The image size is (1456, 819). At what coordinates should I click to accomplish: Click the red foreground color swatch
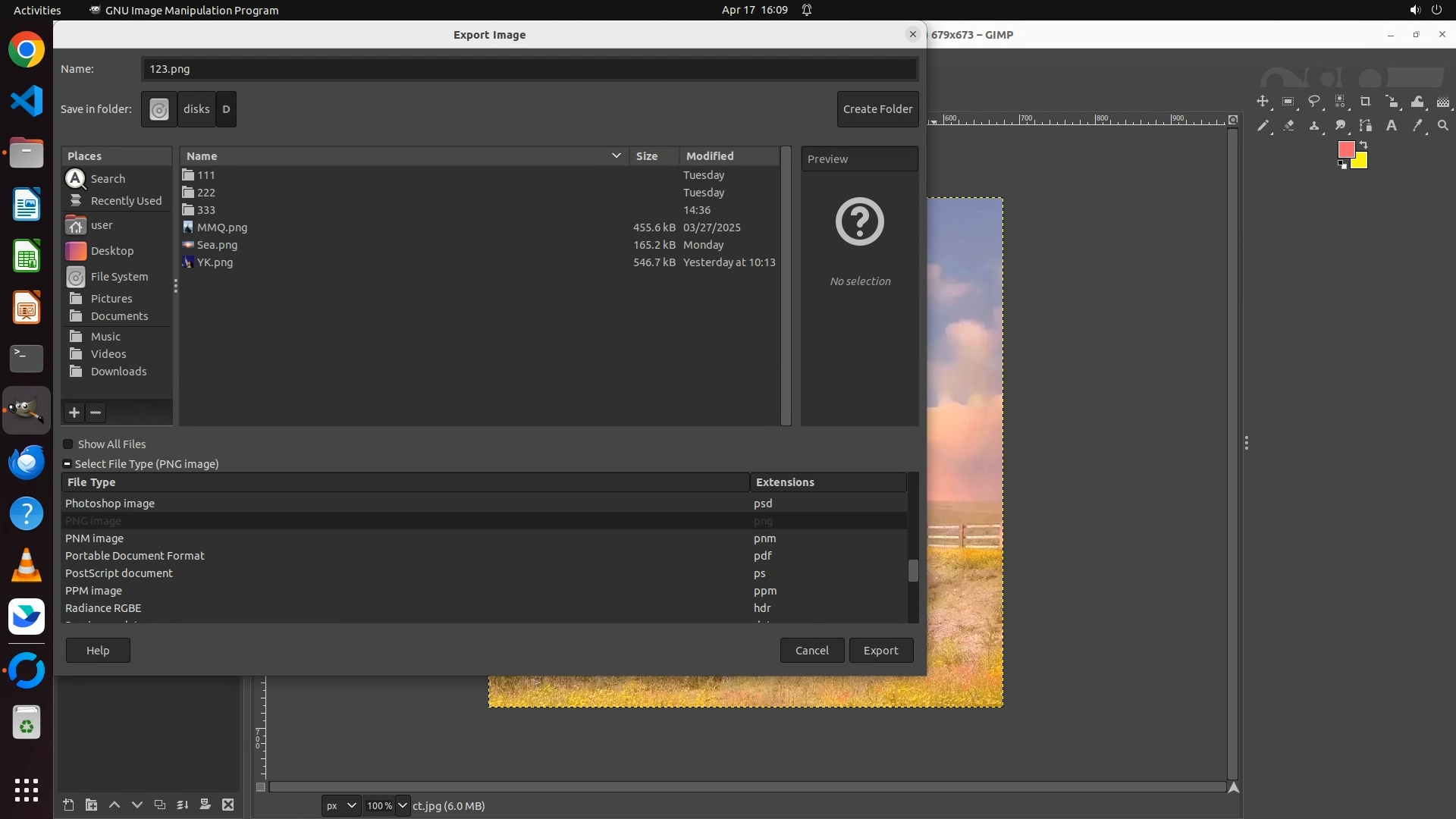pos(1346,149)
